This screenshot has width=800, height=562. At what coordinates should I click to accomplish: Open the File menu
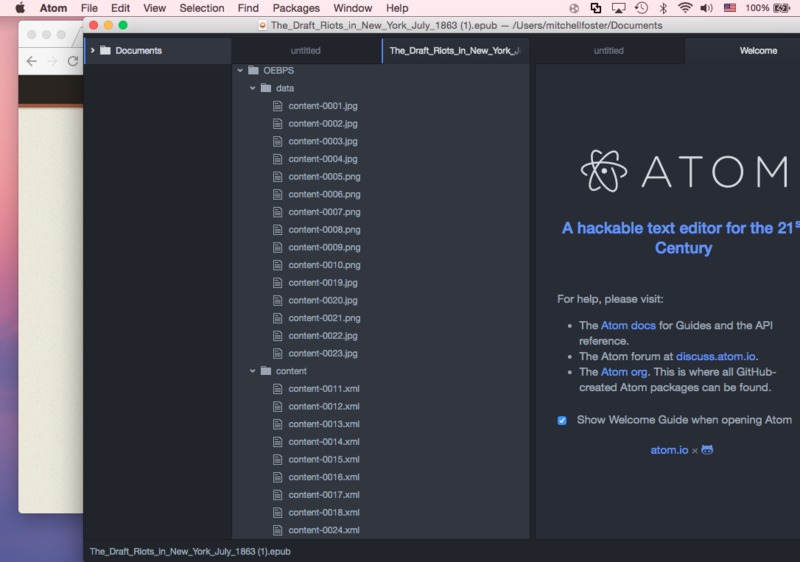click(89, 8)
